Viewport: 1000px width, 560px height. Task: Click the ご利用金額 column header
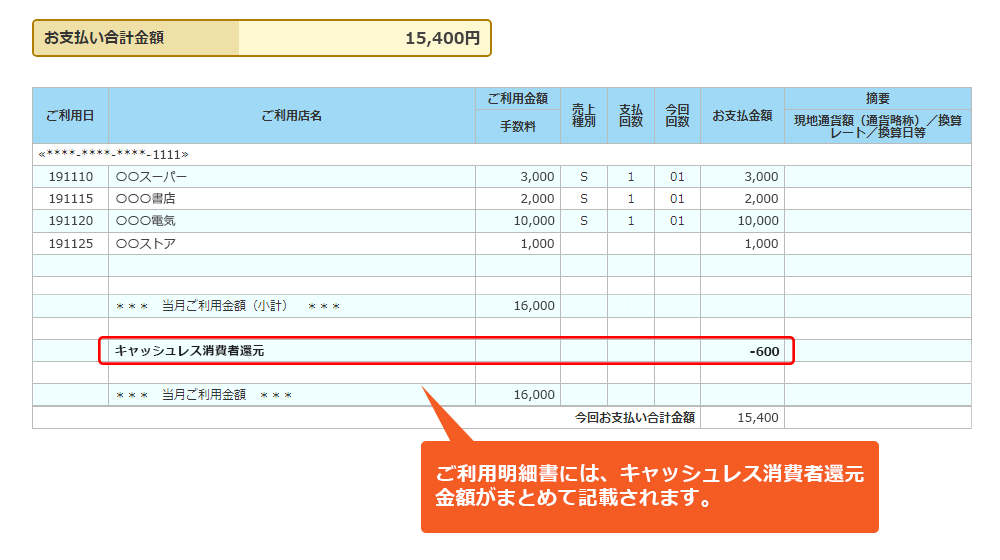click(x=518, y=98)
